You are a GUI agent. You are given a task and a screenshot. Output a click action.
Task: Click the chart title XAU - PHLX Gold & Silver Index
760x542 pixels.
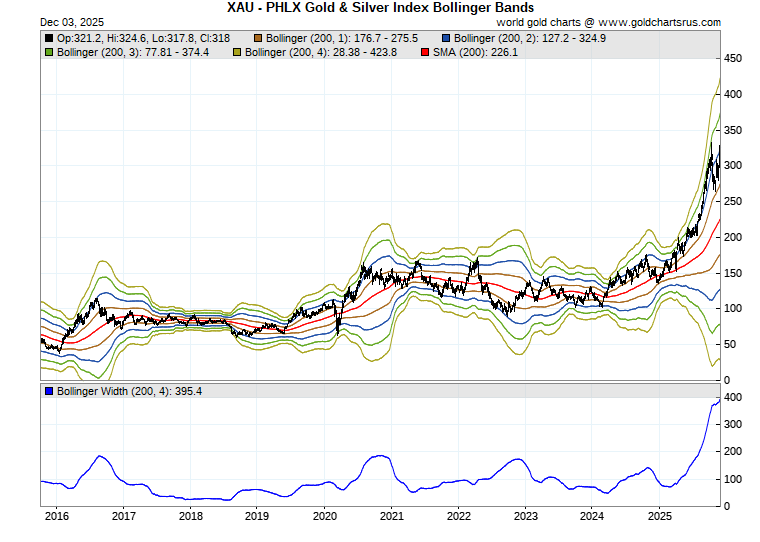point(380,7)
